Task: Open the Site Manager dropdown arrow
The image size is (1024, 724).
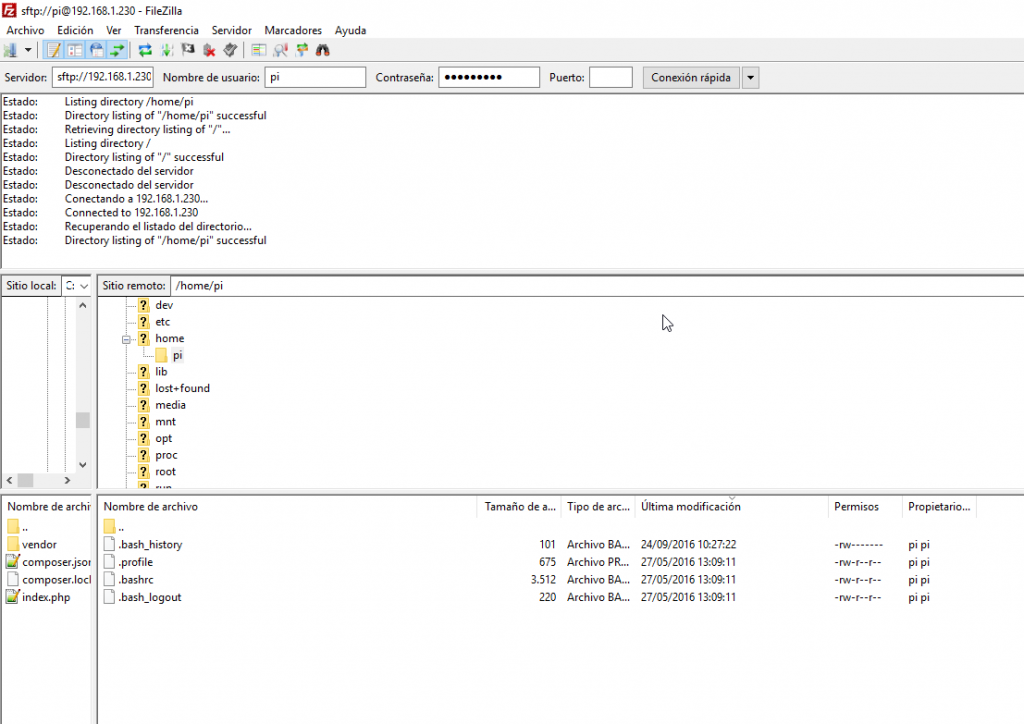Action: (x=28, y=49)
